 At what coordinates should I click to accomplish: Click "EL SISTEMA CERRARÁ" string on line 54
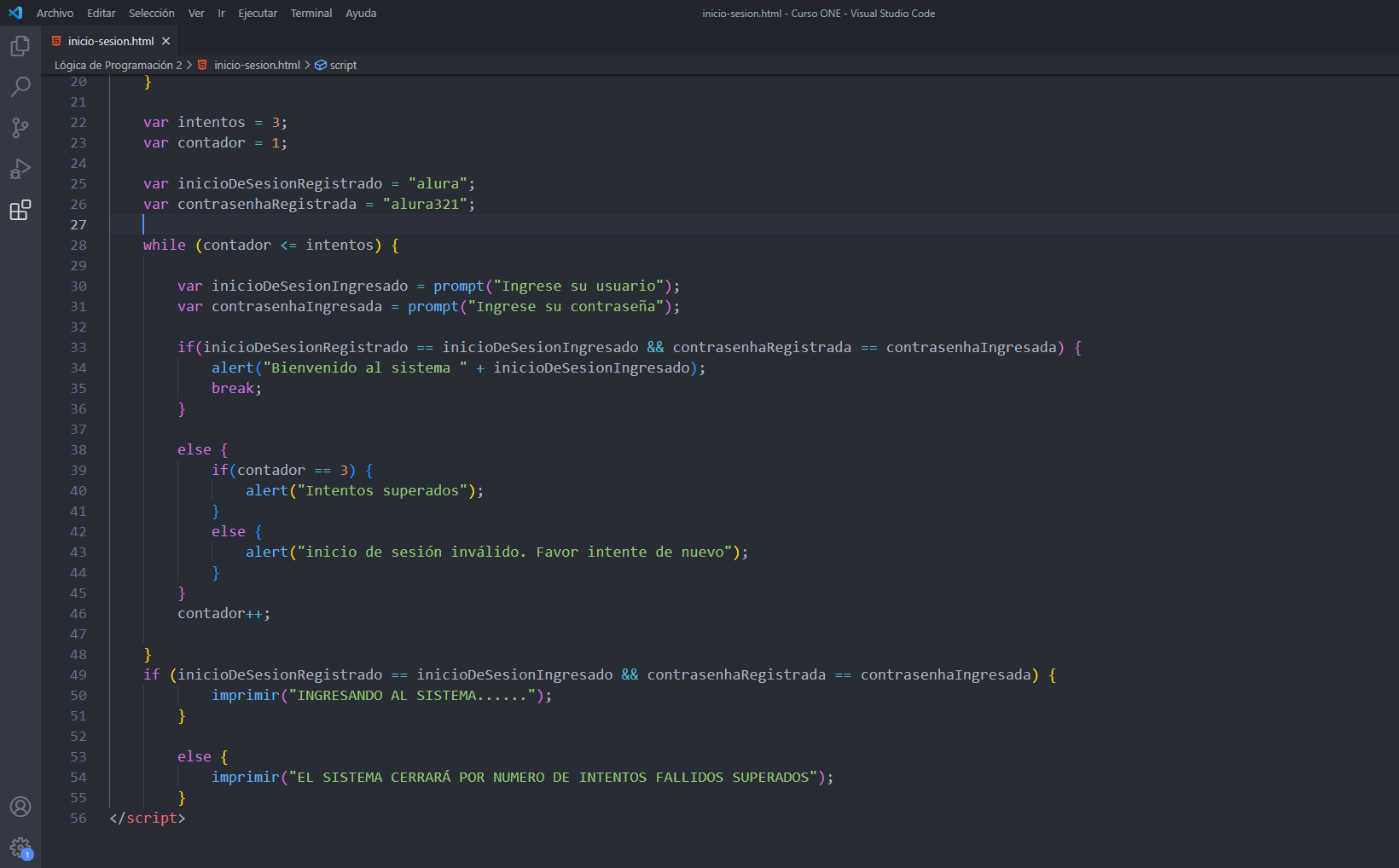point(553,778)
